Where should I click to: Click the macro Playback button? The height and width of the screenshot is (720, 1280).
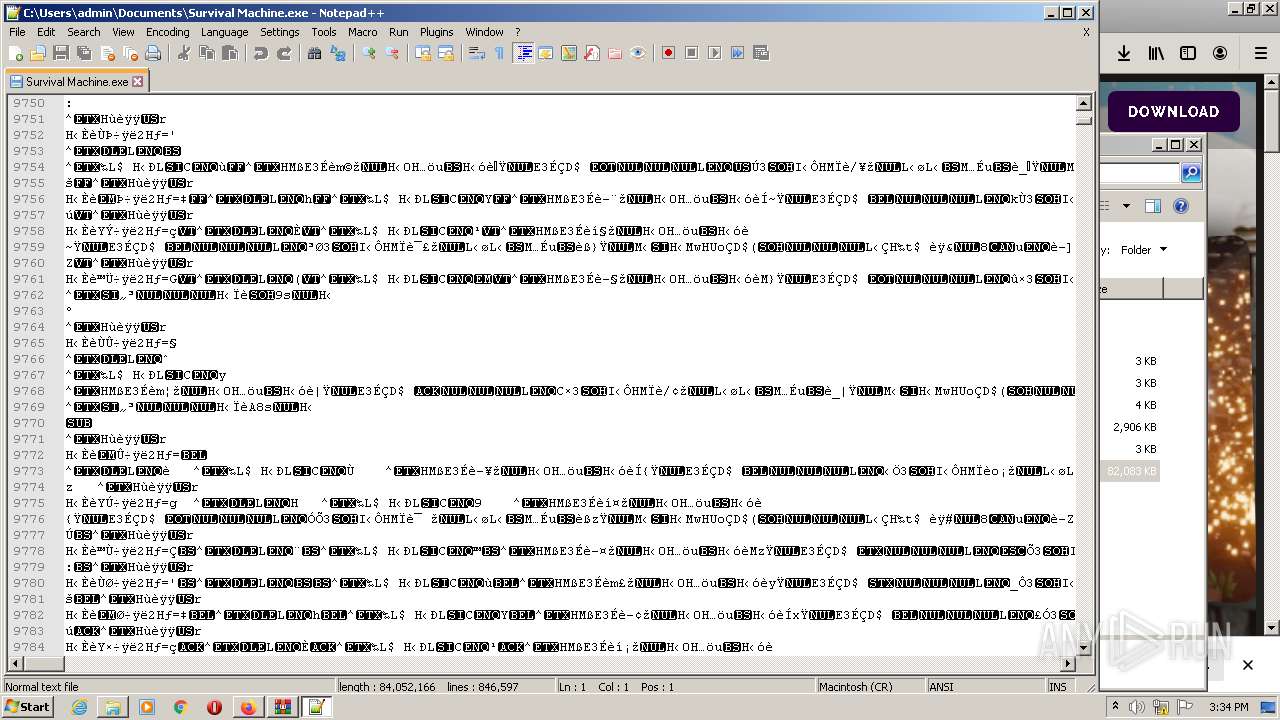pyautogui.click(x=715, y=53)
